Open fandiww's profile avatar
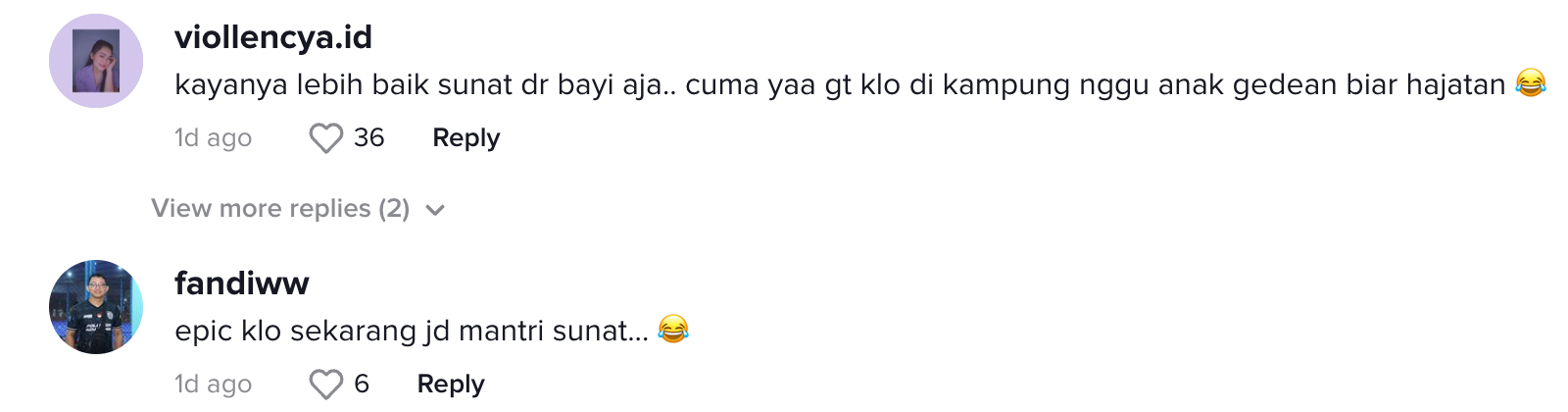The width and height of the screenshot is (1568, 412). [96, 307]
